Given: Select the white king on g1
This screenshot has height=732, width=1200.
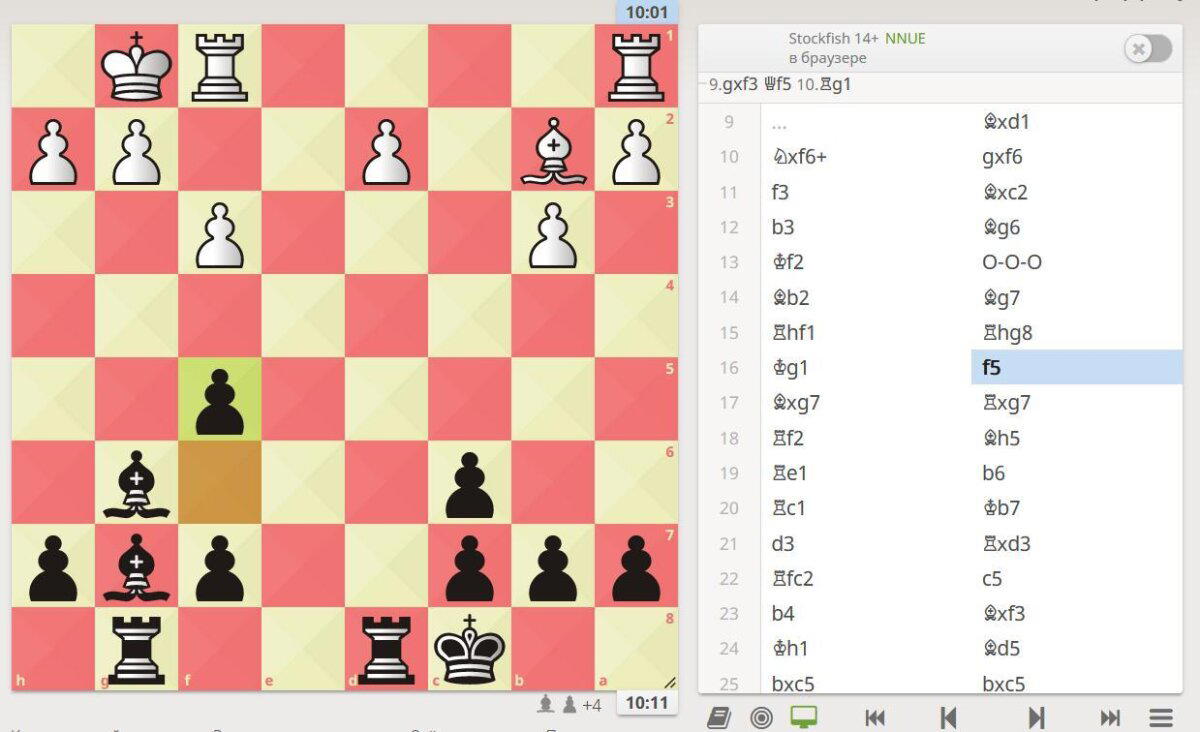Looking at the screenshot, I should pyautogui.click(x=136, y=66).
